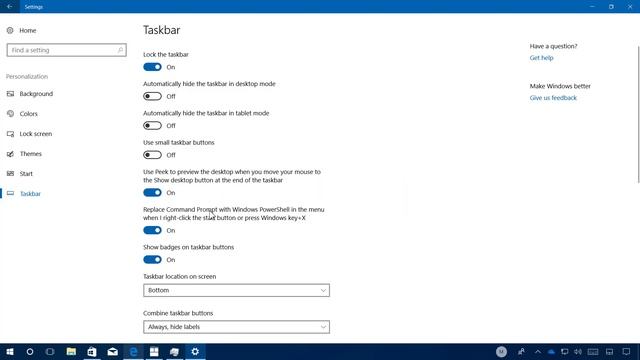Viewport: 640px width, 360px height.
Task: Open touch keyboard tray icon
Action: click(593, 351)
